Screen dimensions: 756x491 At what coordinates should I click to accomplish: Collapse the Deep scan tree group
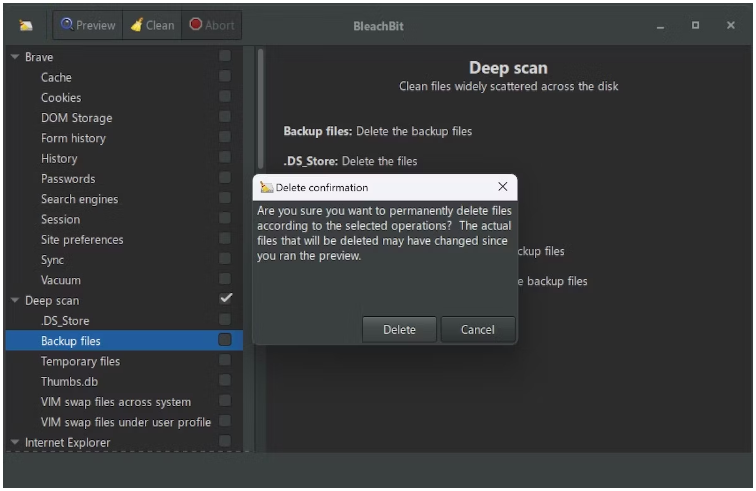pos(14,300)
